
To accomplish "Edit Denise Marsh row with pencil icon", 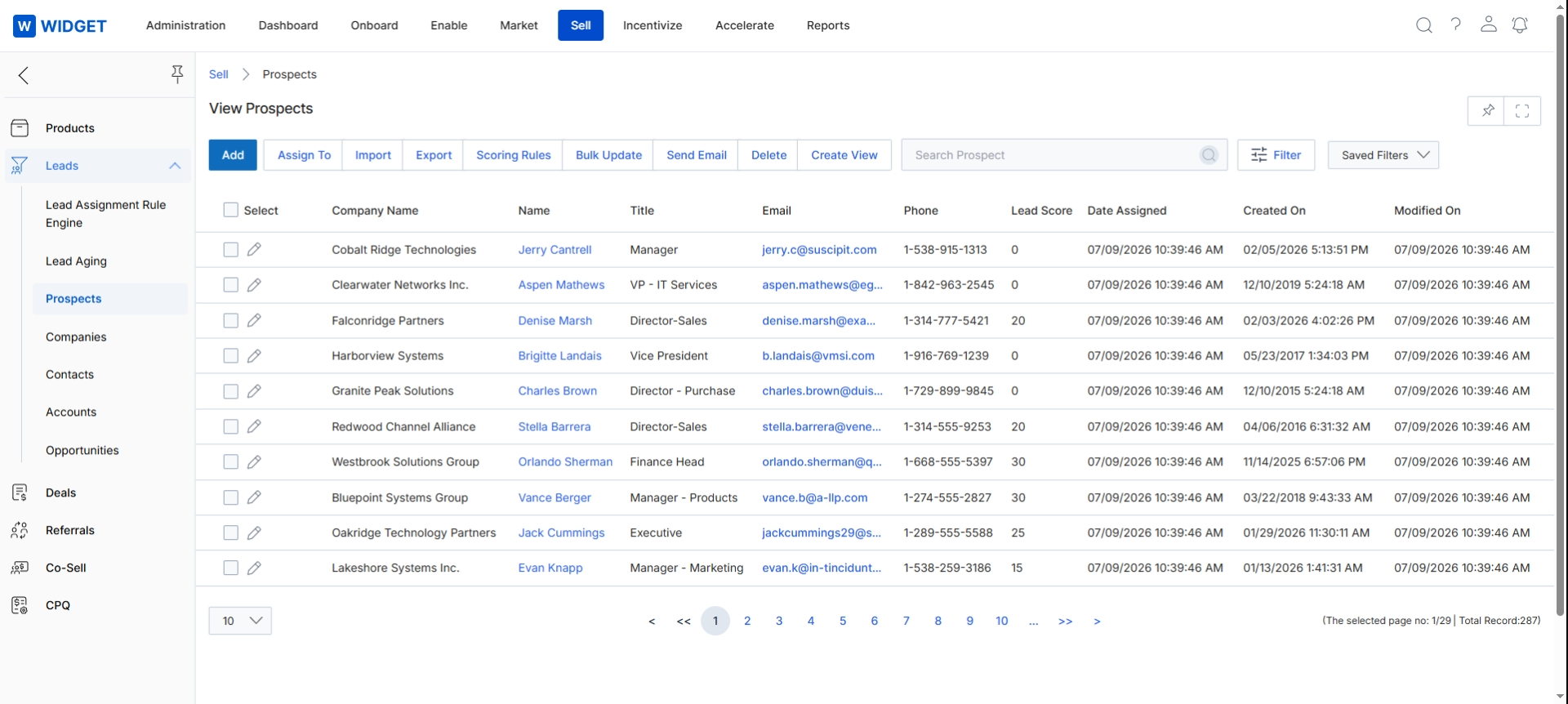I will (254, 320).
